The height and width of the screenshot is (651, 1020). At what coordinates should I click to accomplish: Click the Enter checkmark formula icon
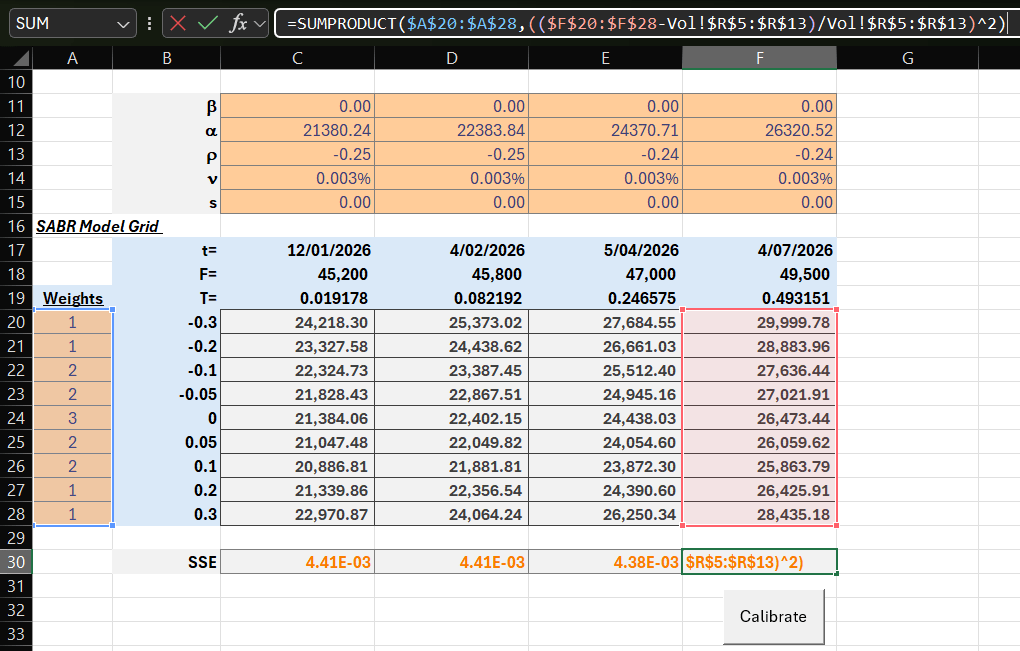208,23
